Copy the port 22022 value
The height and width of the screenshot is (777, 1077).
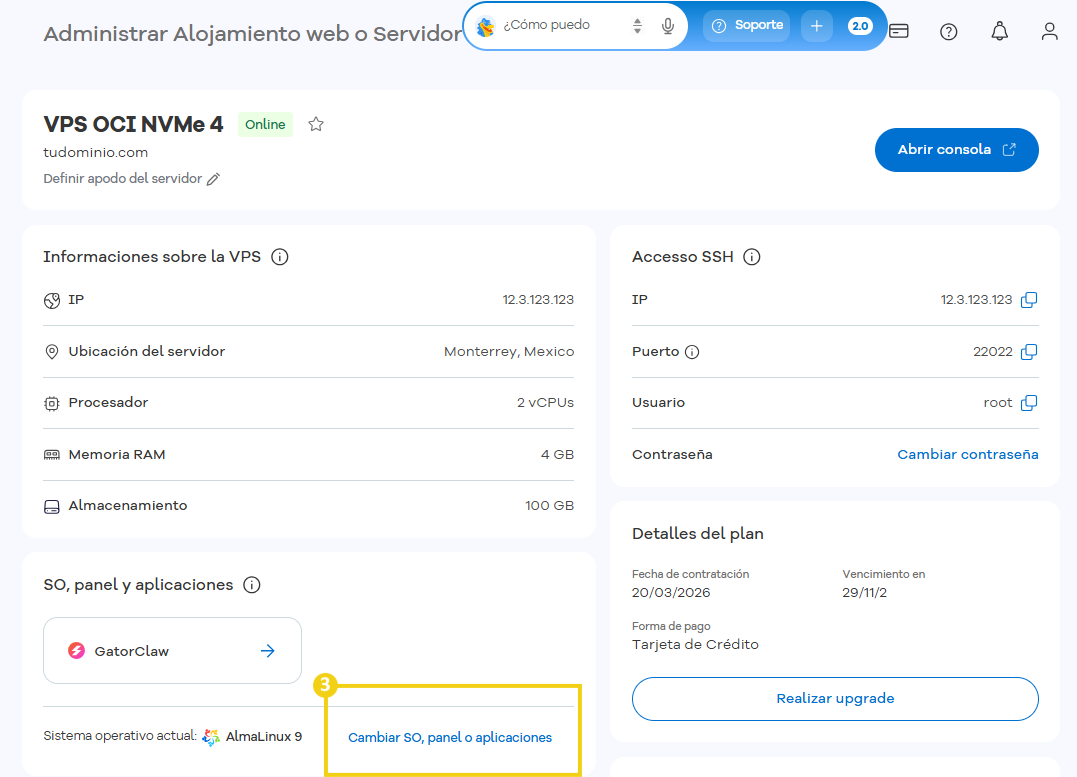click(x=1029, y=352)
